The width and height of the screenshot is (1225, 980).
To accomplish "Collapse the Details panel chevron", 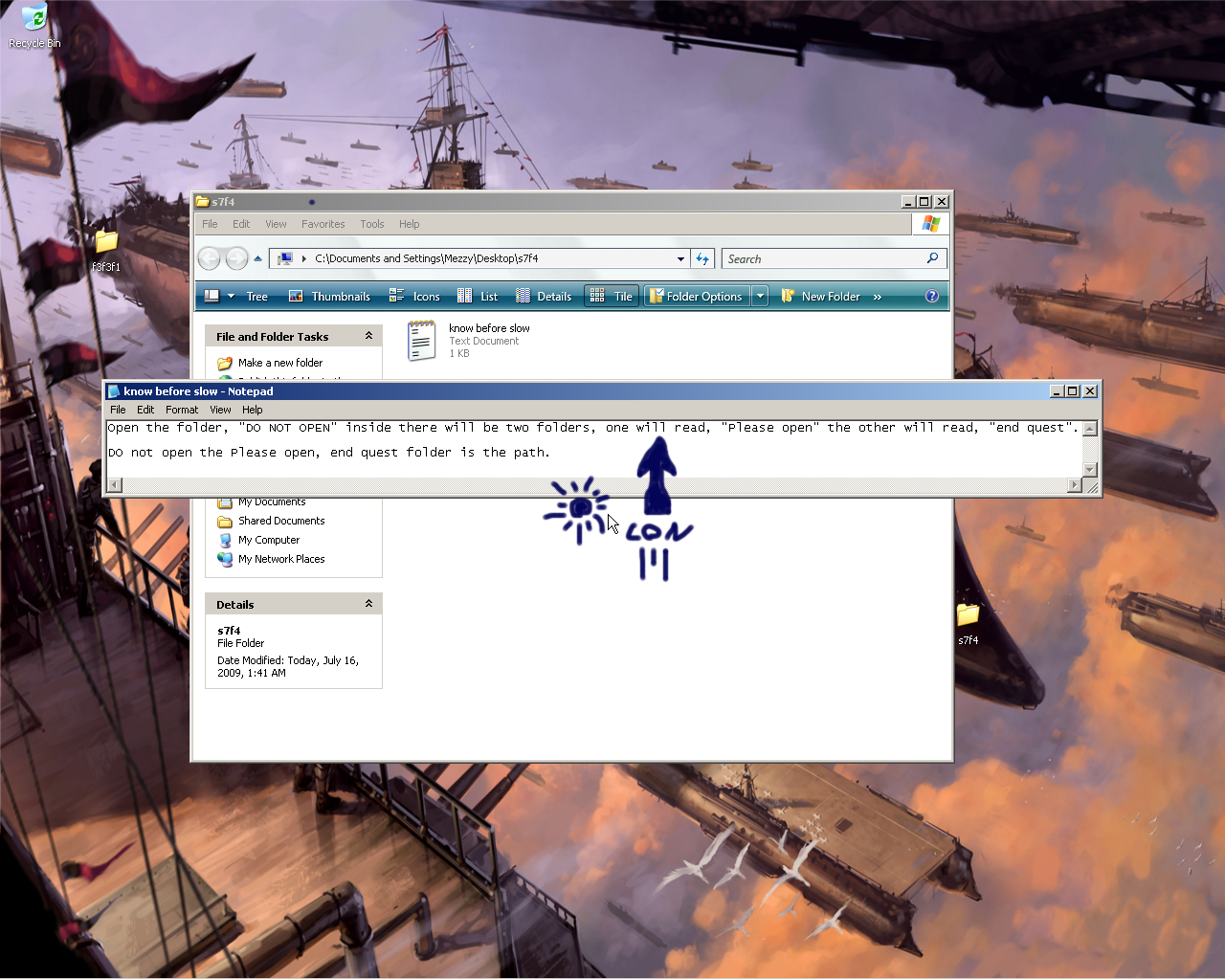I will point(368,604).
